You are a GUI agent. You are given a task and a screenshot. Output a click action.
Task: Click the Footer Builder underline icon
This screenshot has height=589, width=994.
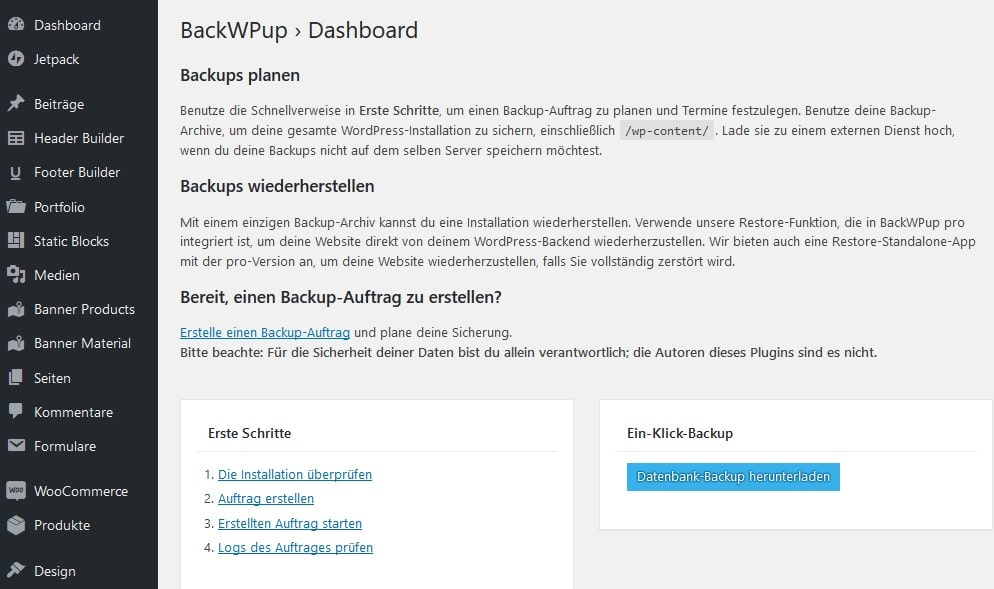[x=15, y=172]
